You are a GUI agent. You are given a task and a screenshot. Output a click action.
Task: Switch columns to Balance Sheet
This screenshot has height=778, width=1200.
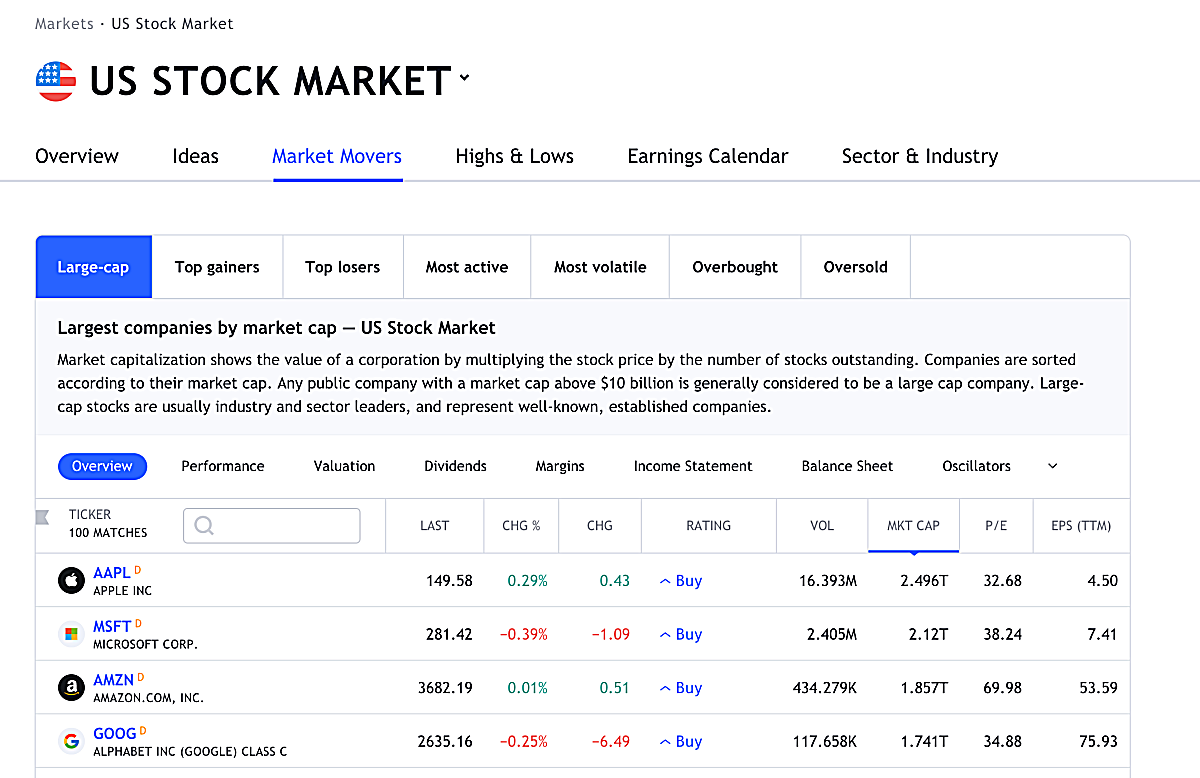[847, 466]
